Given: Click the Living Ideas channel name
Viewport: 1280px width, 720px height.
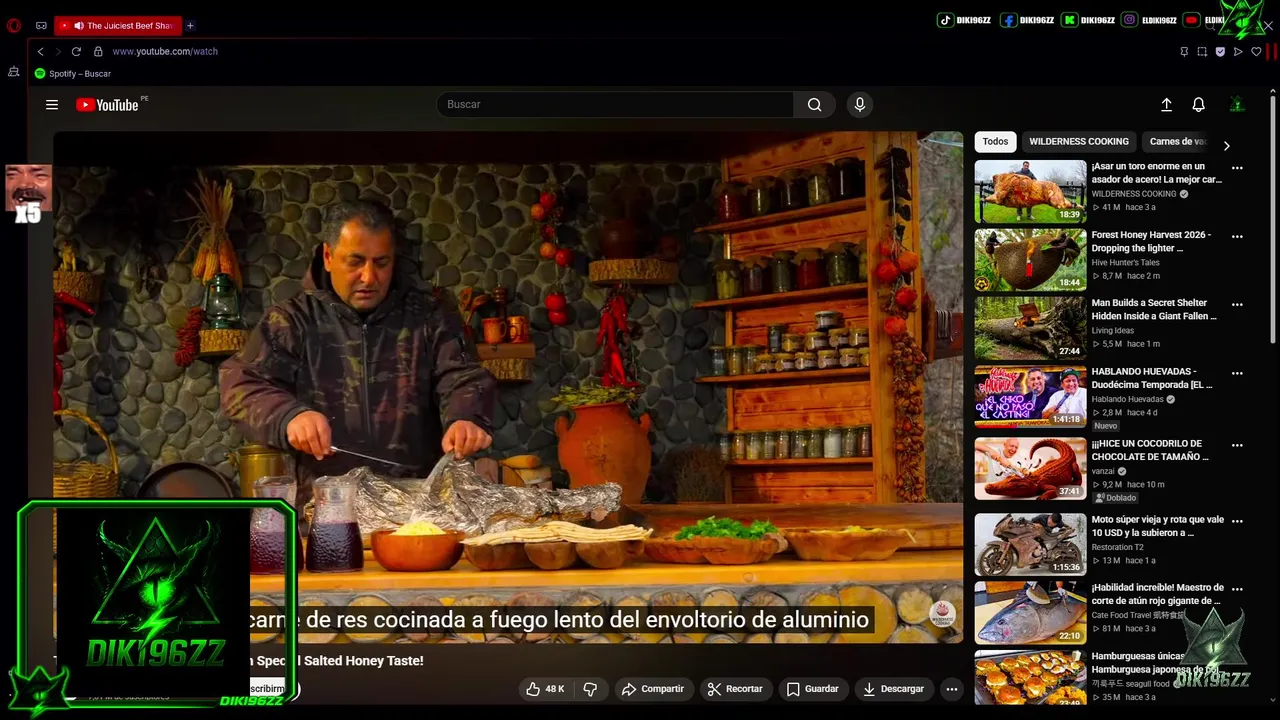Looking at the screenshot, I should point(1113,330).
